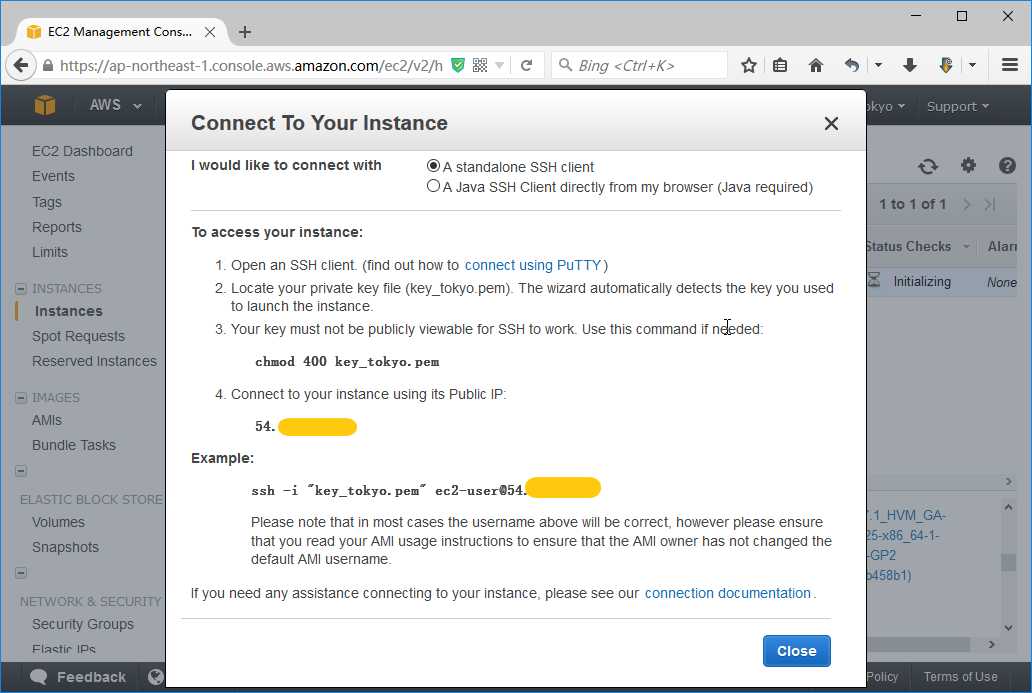Open the address bar history dropdown arrow

tap(500, 65)
